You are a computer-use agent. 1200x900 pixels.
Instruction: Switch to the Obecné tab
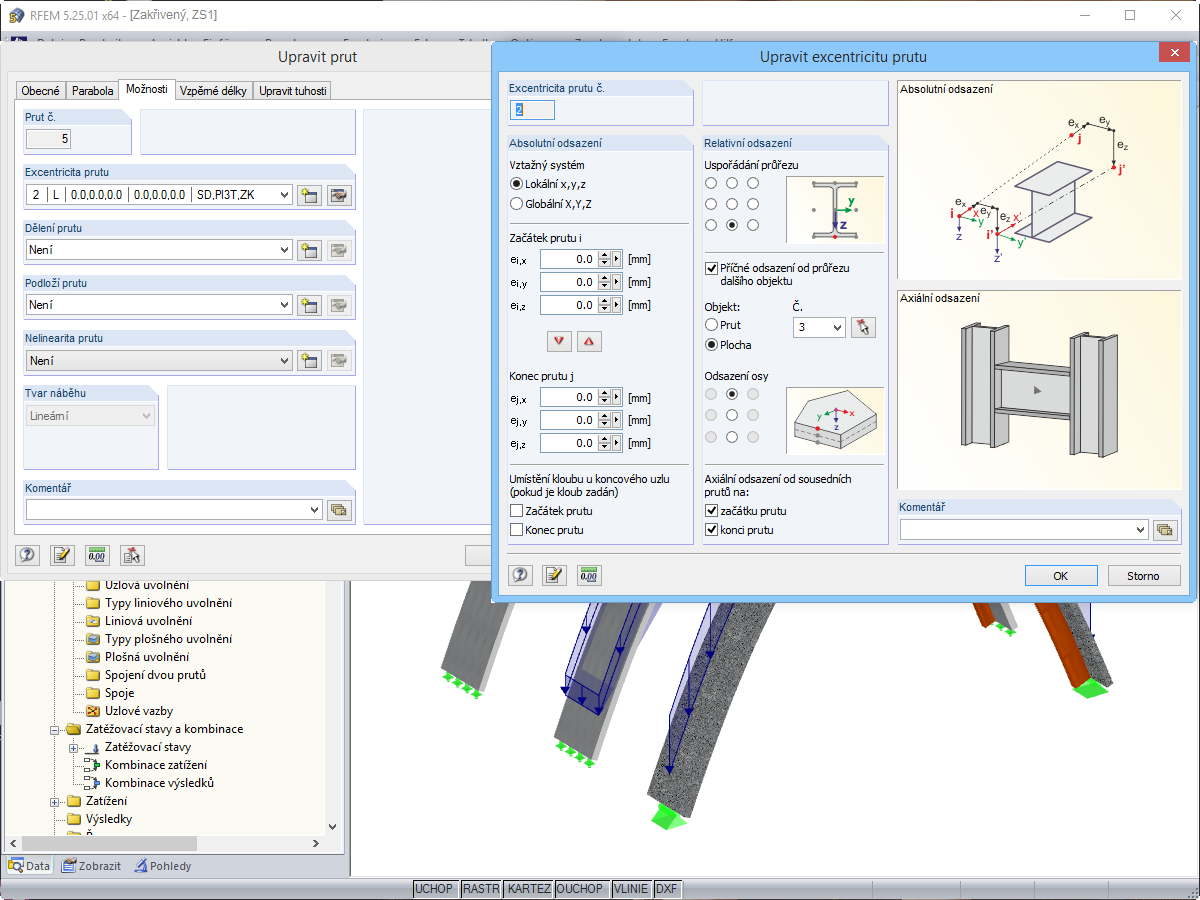[x=41, y=91]
